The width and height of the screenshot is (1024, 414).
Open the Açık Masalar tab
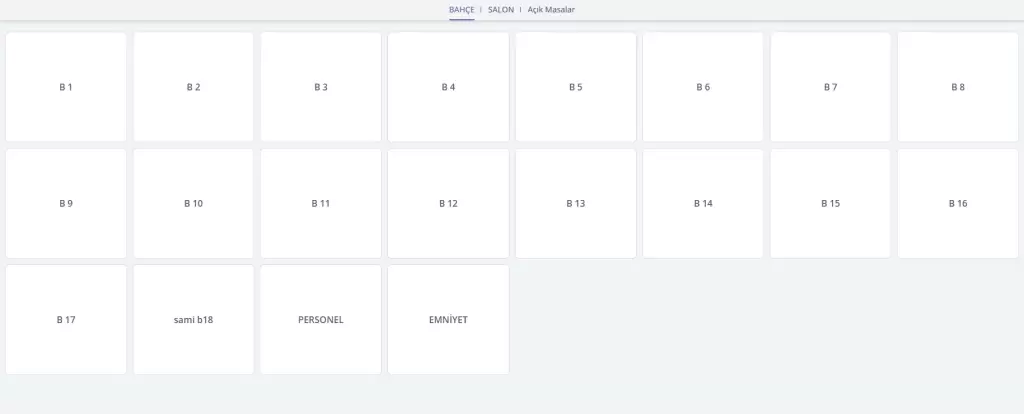click(x=551, y=10)
